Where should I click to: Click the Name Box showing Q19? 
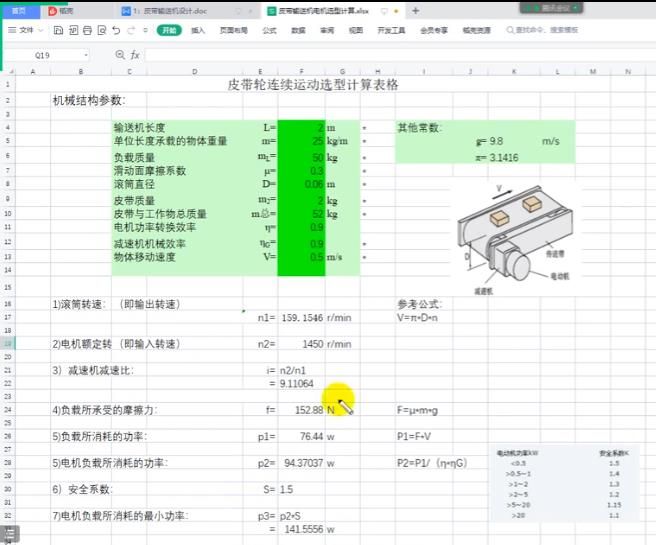(x=42, y=55)
